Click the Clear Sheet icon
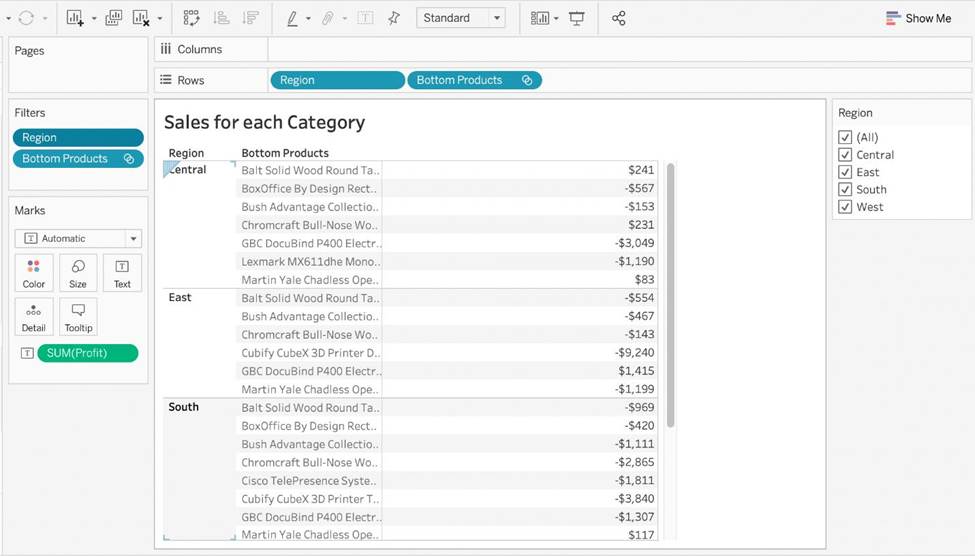The width and height of the screenshot is (975, 556). click(141, 18)
